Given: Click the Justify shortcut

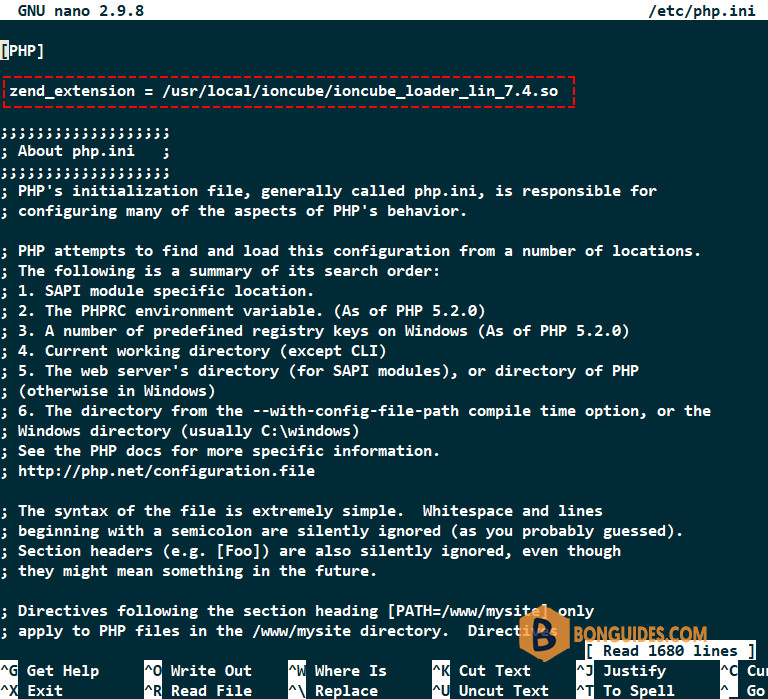Looking at the screenshot, I should pyautogui.click(x=621, y=671).
